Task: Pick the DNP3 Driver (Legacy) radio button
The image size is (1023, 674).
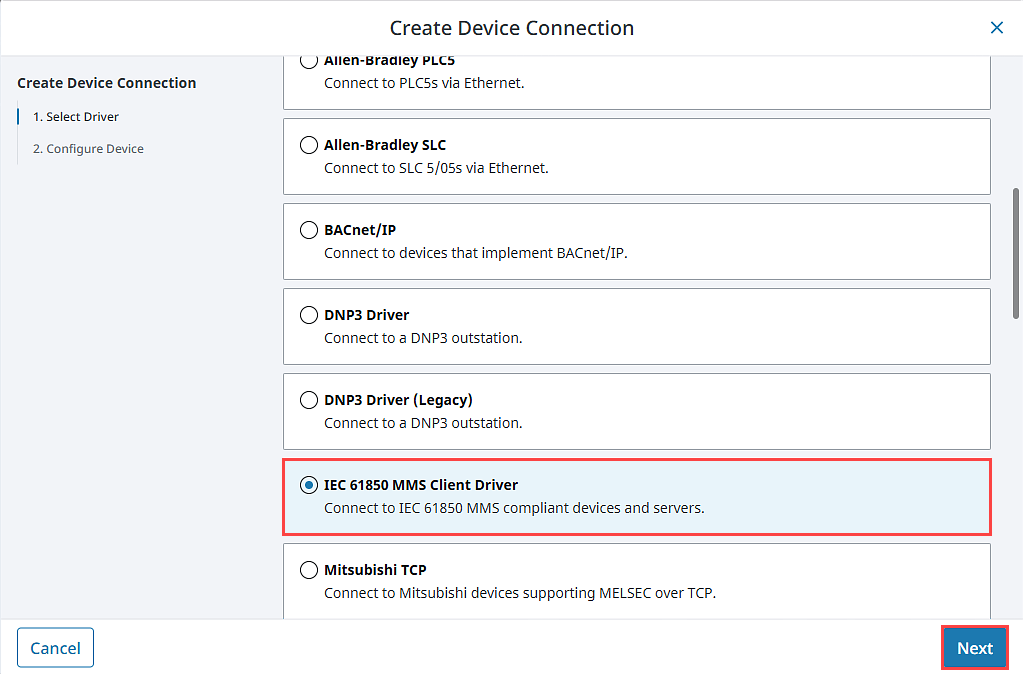Action: coord(309,399)
